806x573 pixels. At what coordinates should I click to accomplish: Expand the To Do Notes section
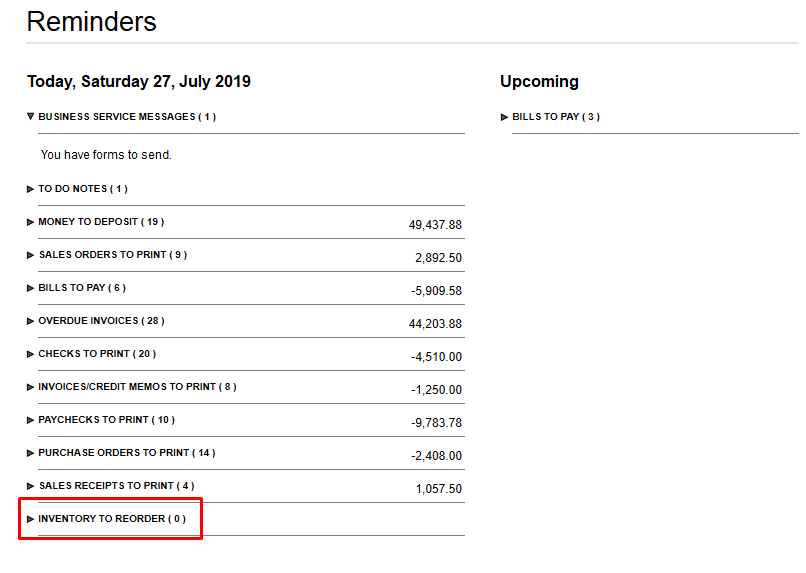pyautogui.click(x=31, y=189)
